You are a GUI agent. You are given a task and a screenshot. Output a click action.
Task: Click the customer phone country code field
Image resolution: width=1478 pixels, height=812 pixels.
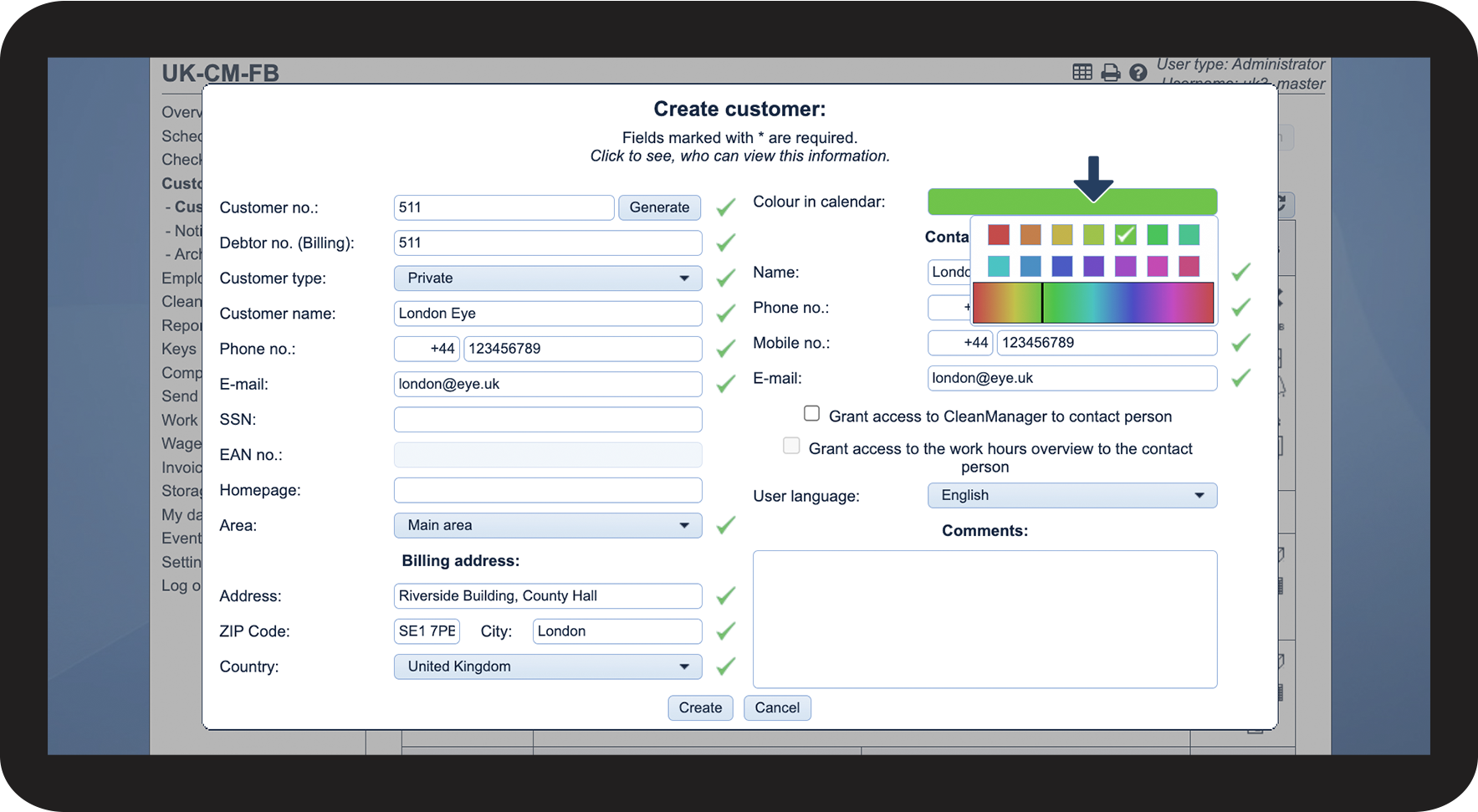(x=427, y=349)
